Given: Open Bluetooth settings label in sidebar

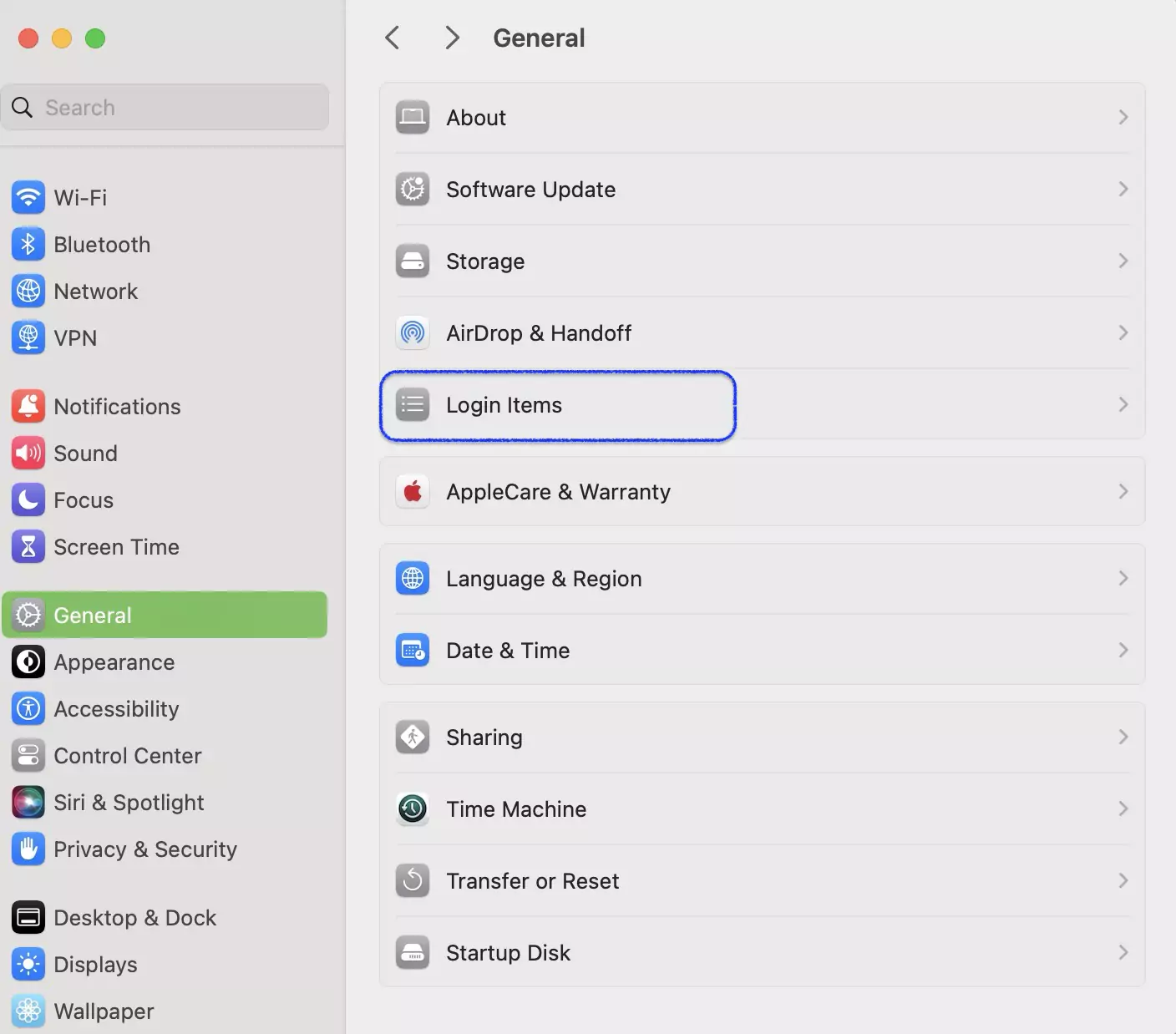Looking at the screenshot, I should (102, 245).
